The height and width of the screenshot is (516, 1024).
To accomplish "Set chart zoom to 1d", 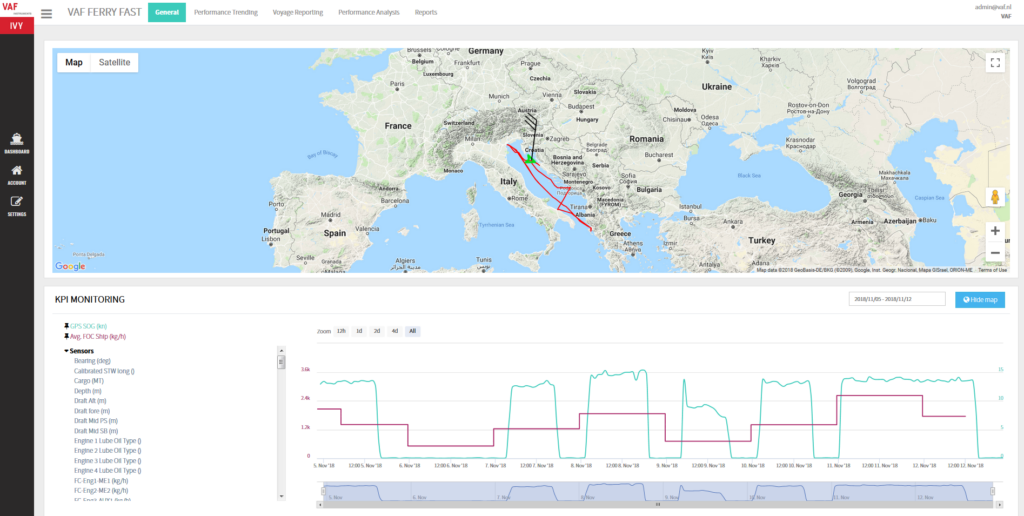I will (359, 330).
